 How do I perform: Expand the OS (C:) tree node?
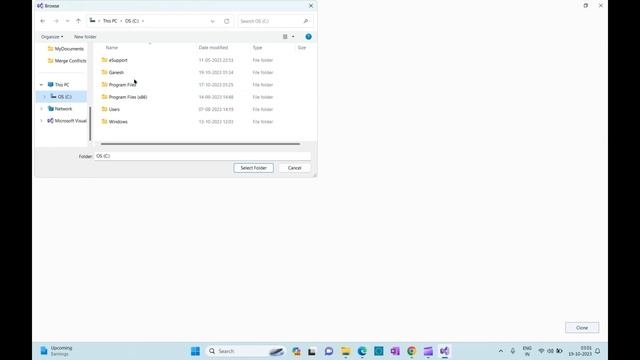[44, 97]
